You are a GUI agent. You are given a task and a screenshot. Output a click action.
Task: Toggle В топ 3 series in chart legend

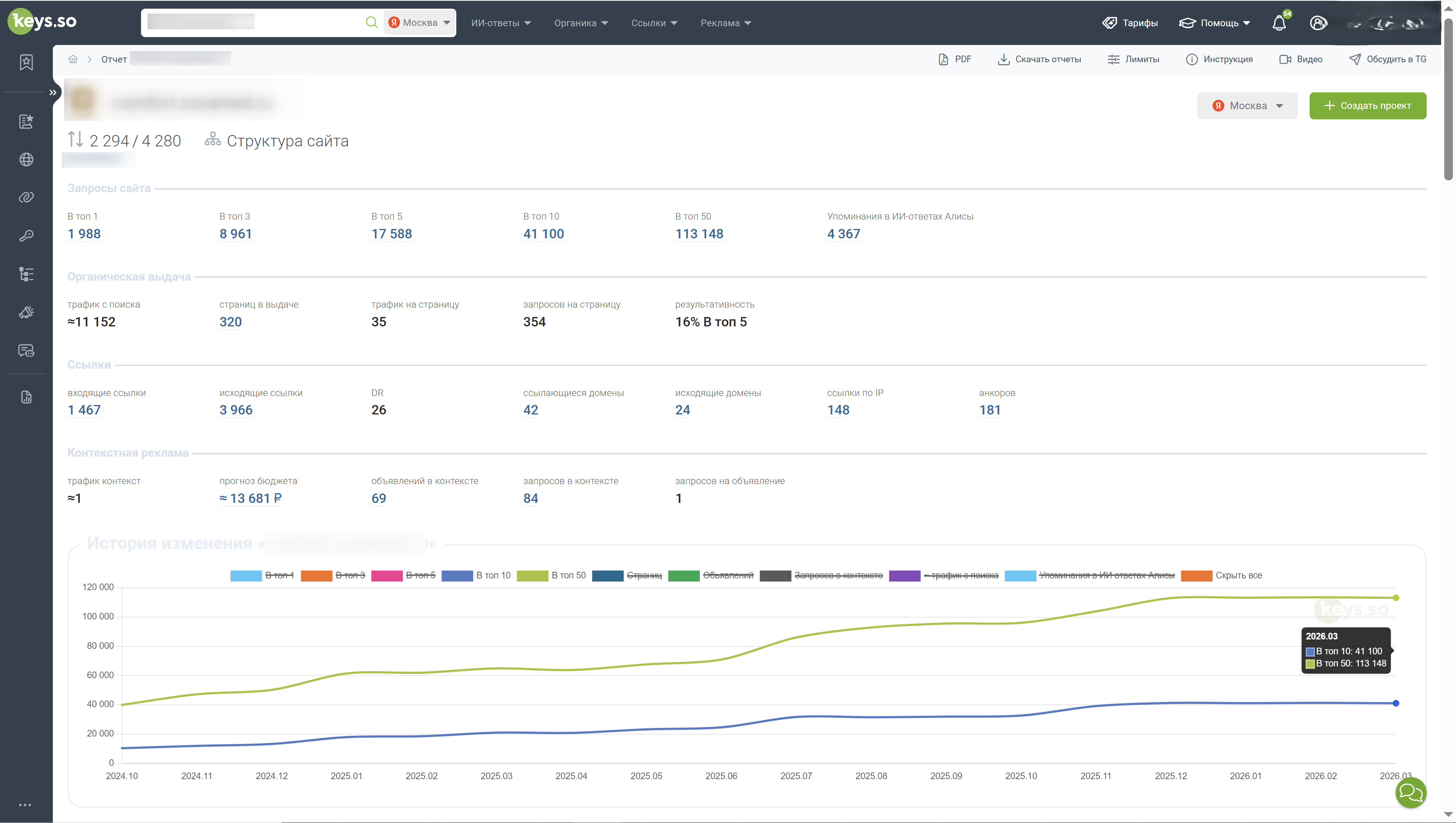333,575
